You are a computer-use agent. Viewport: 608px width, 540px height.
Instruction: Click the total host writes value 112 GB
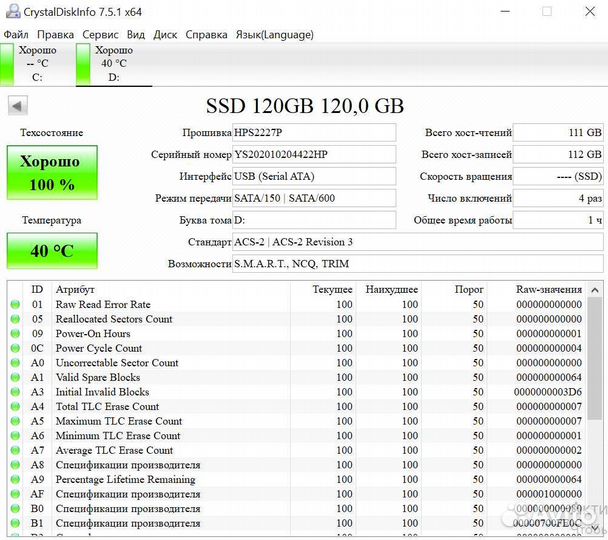558,155
